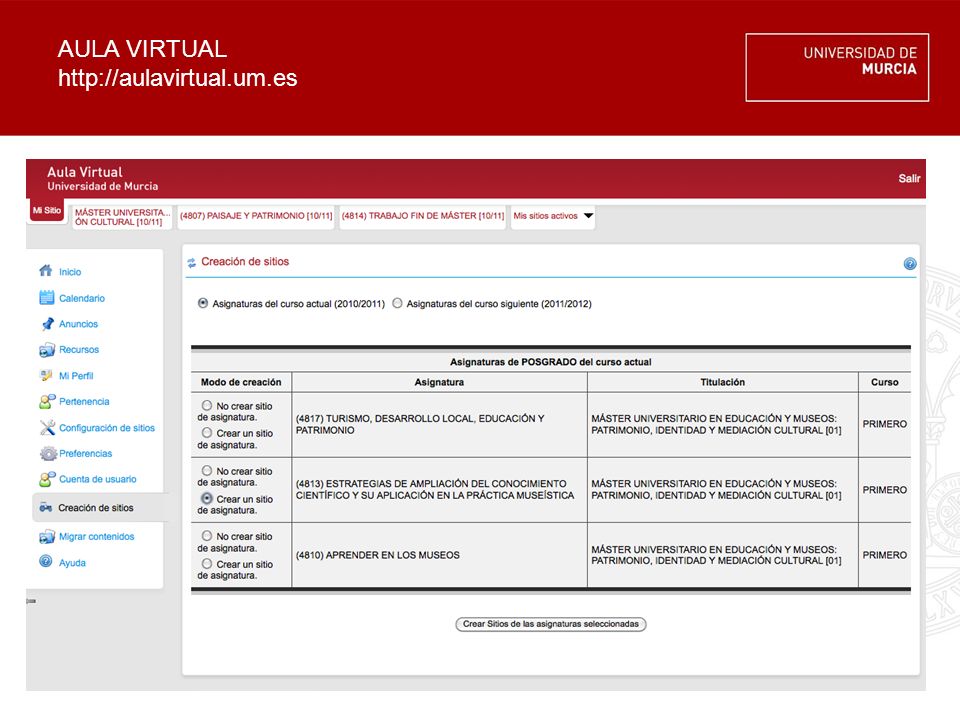Click the Creación de sitios sidebar icon

[x=46, y=508]
